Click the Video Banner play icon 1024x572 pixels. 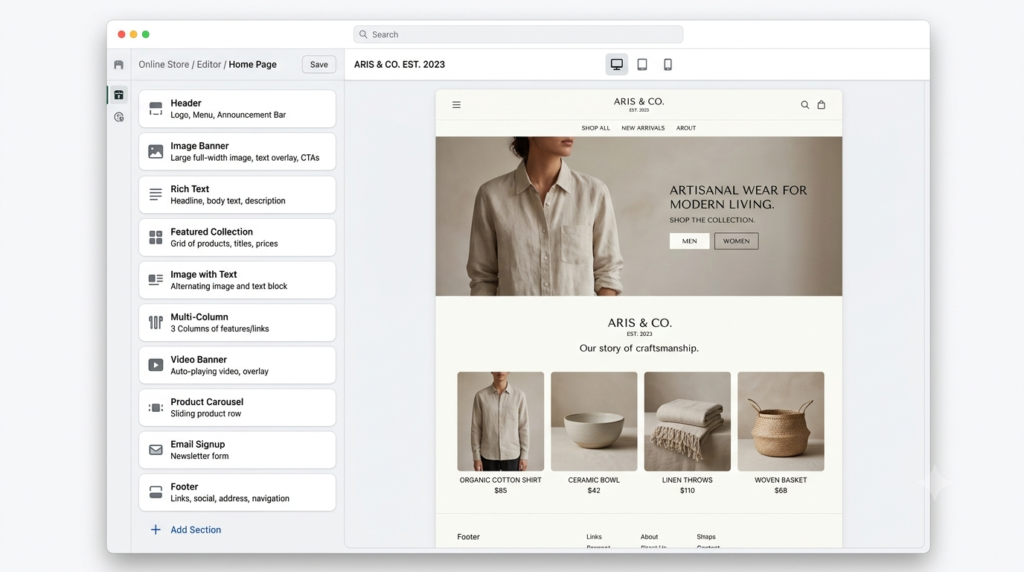(155, 365)
